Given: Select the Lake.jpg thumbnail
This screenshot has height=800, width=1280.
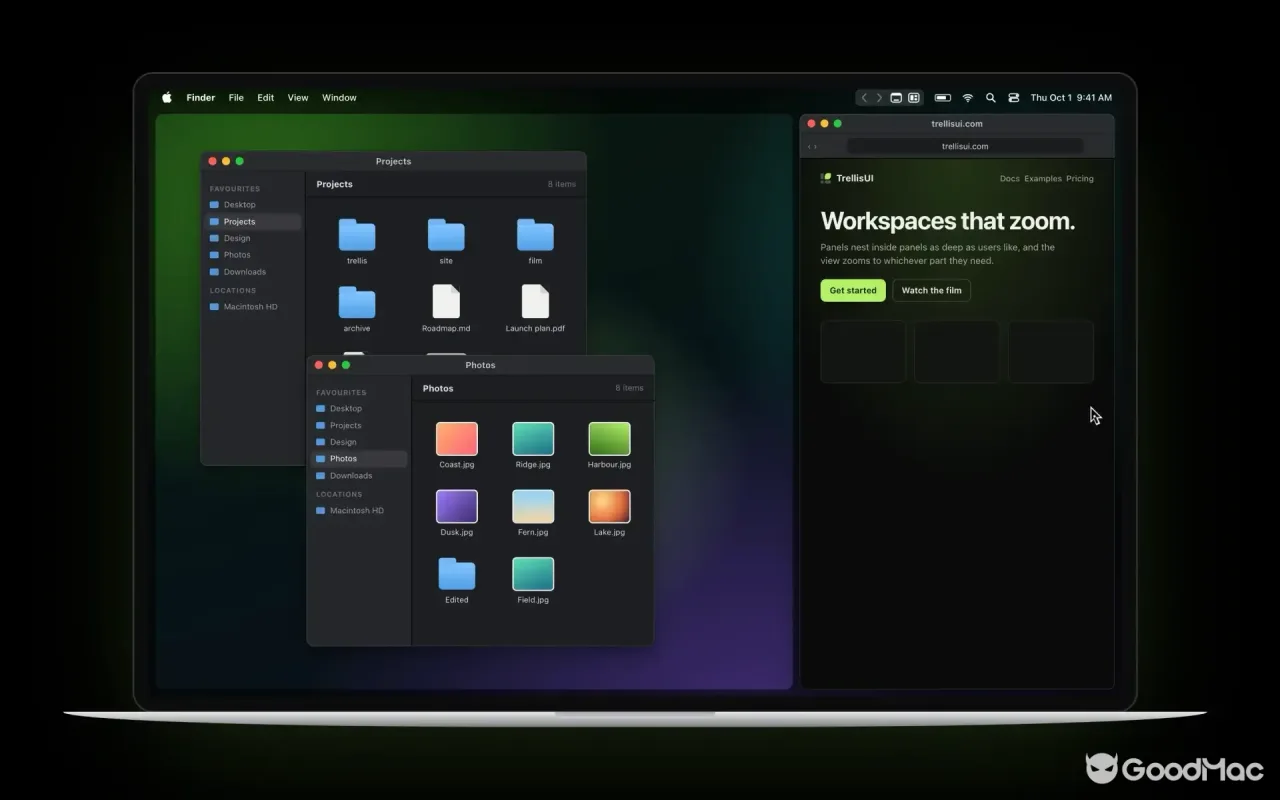Looking at the screenshot, I should (x=609, y=506).
